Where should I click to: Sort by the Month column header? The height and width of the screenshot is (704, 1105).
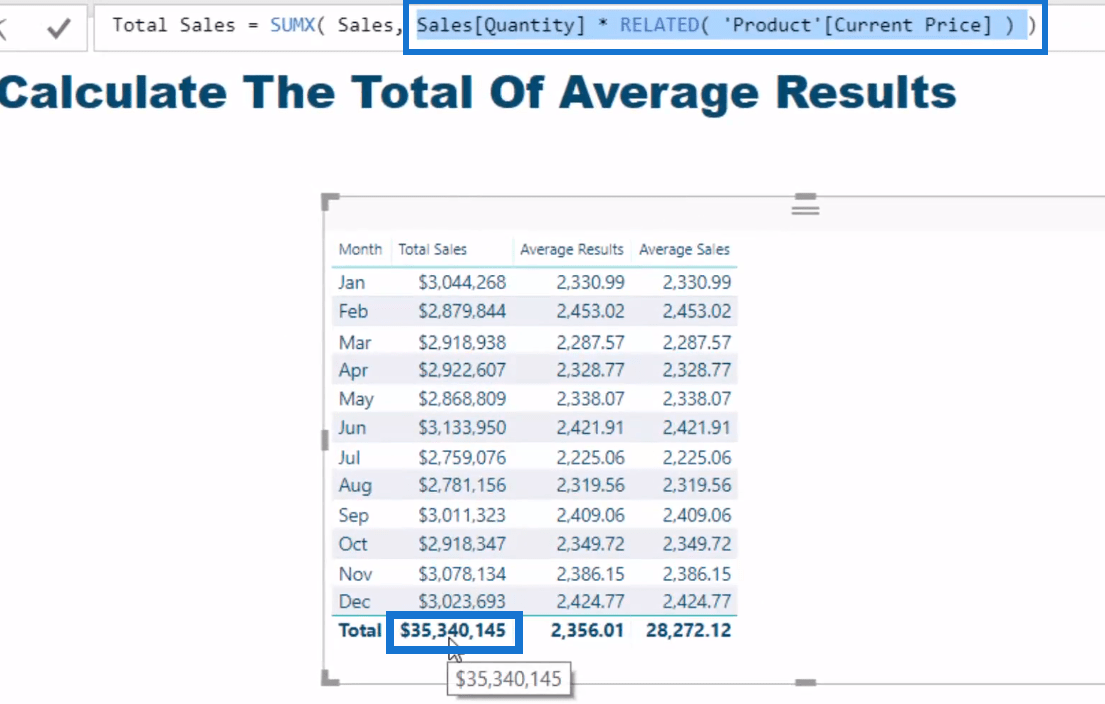coord(360,249)
